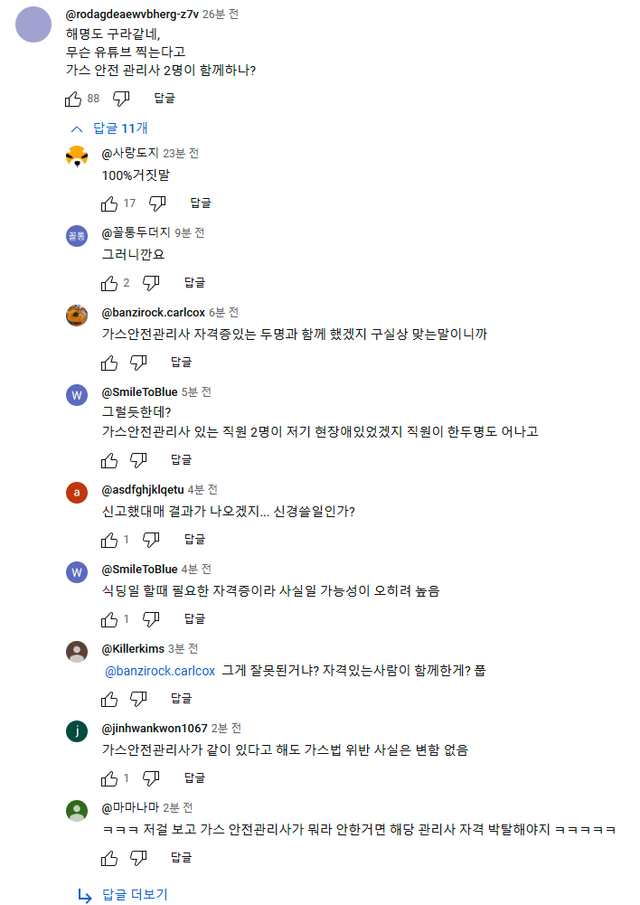Image resolution: width=640 pixels, height=905 pixels.
Task: Click the green avatar of @jinhwankwon1067
Action: tap(77, 730)
